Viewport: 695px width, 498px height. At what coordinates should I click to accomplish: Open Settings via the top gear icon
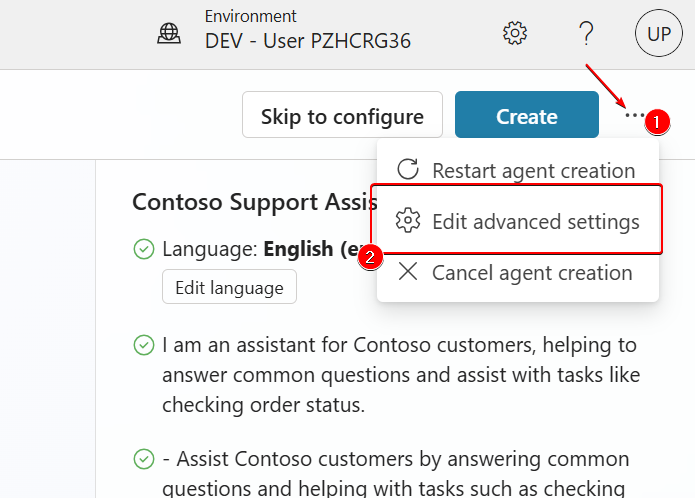pos(514,33)
